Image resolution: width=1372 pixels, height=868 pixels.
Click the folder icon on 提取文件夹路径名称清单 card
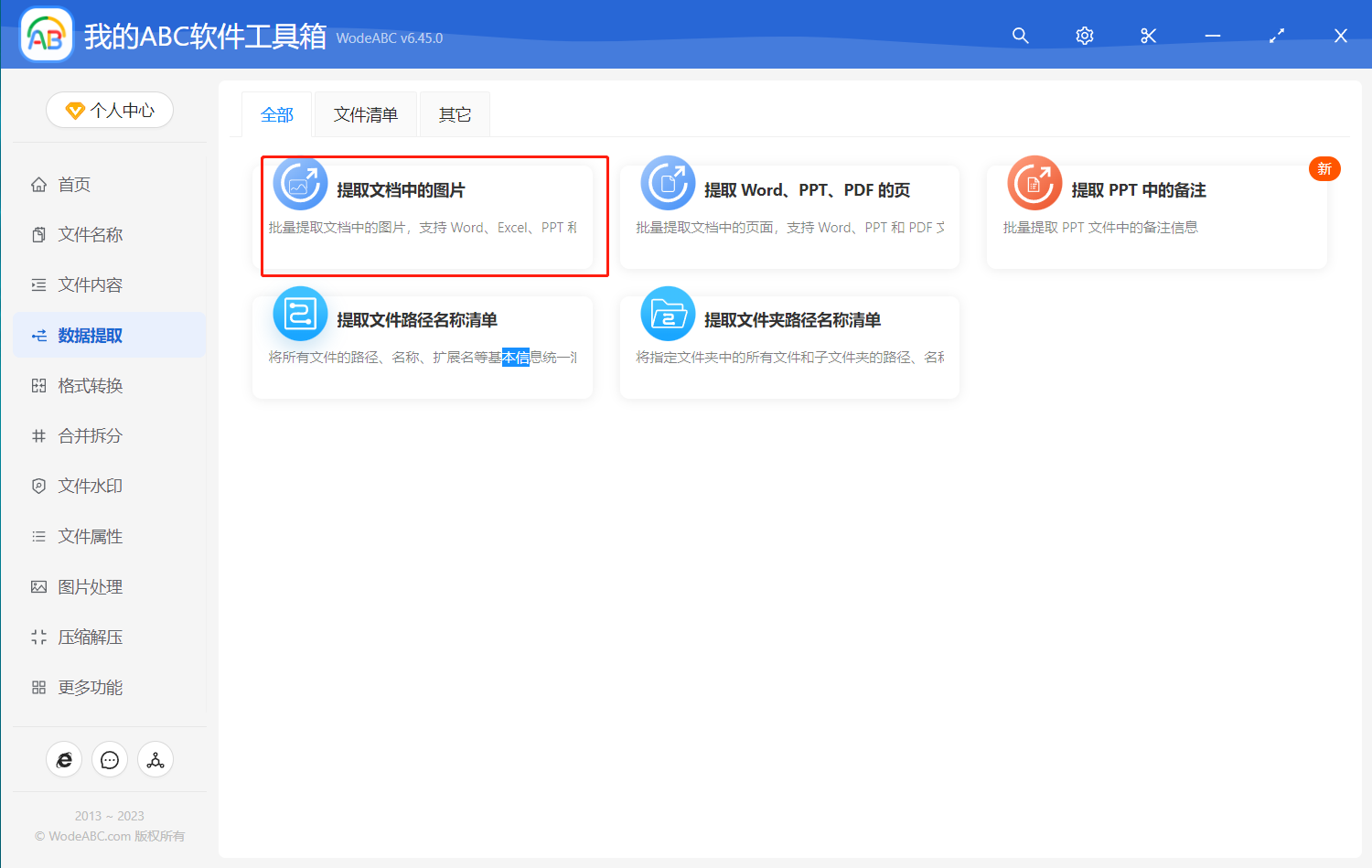[x=668, y=314]
